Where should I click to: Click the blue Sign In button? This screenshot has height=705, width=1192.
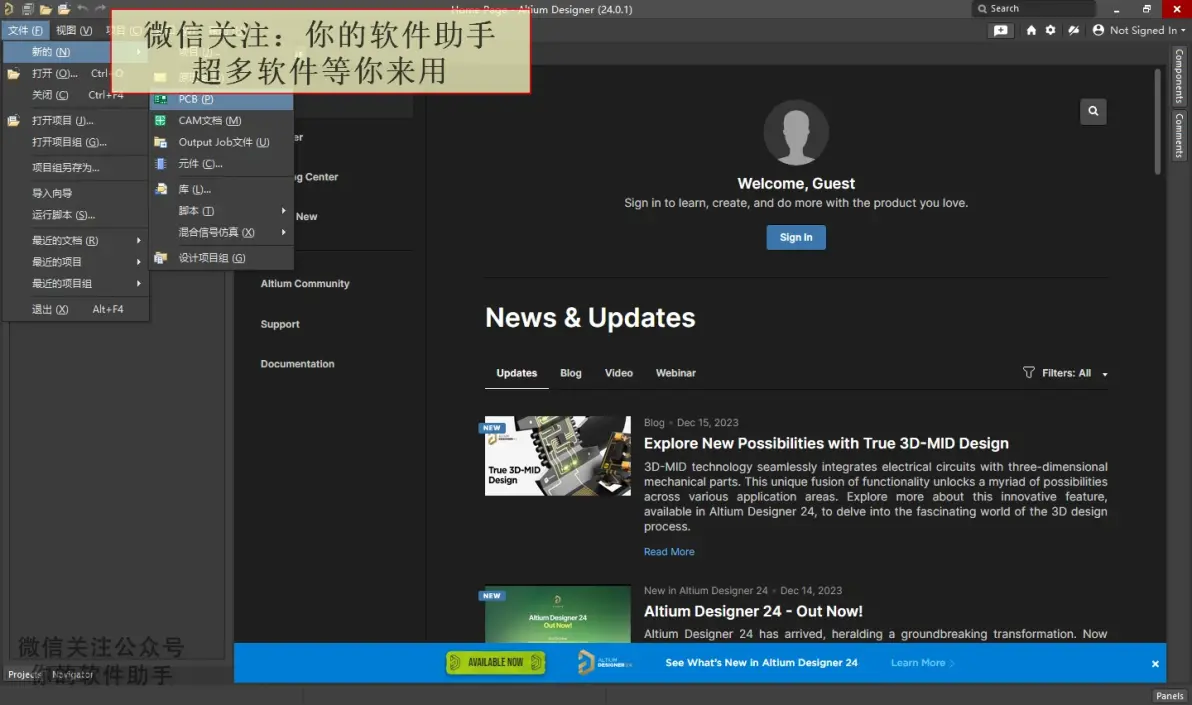tap(796, 237)
